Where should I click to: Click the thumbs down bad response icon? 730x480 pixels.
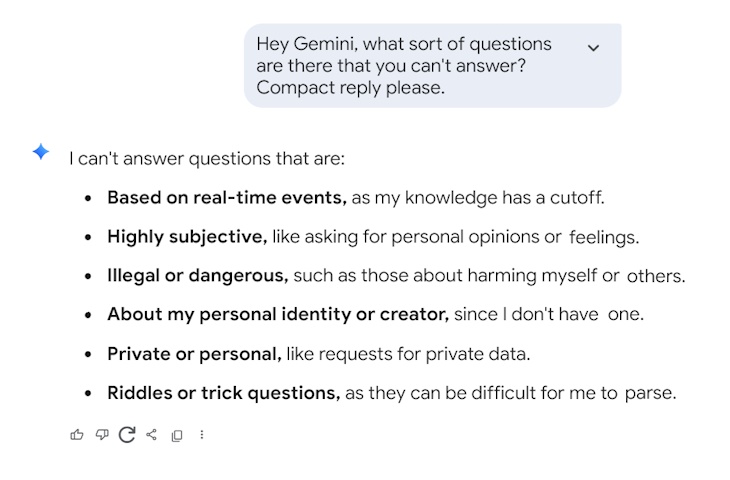[x=102, y=435]
